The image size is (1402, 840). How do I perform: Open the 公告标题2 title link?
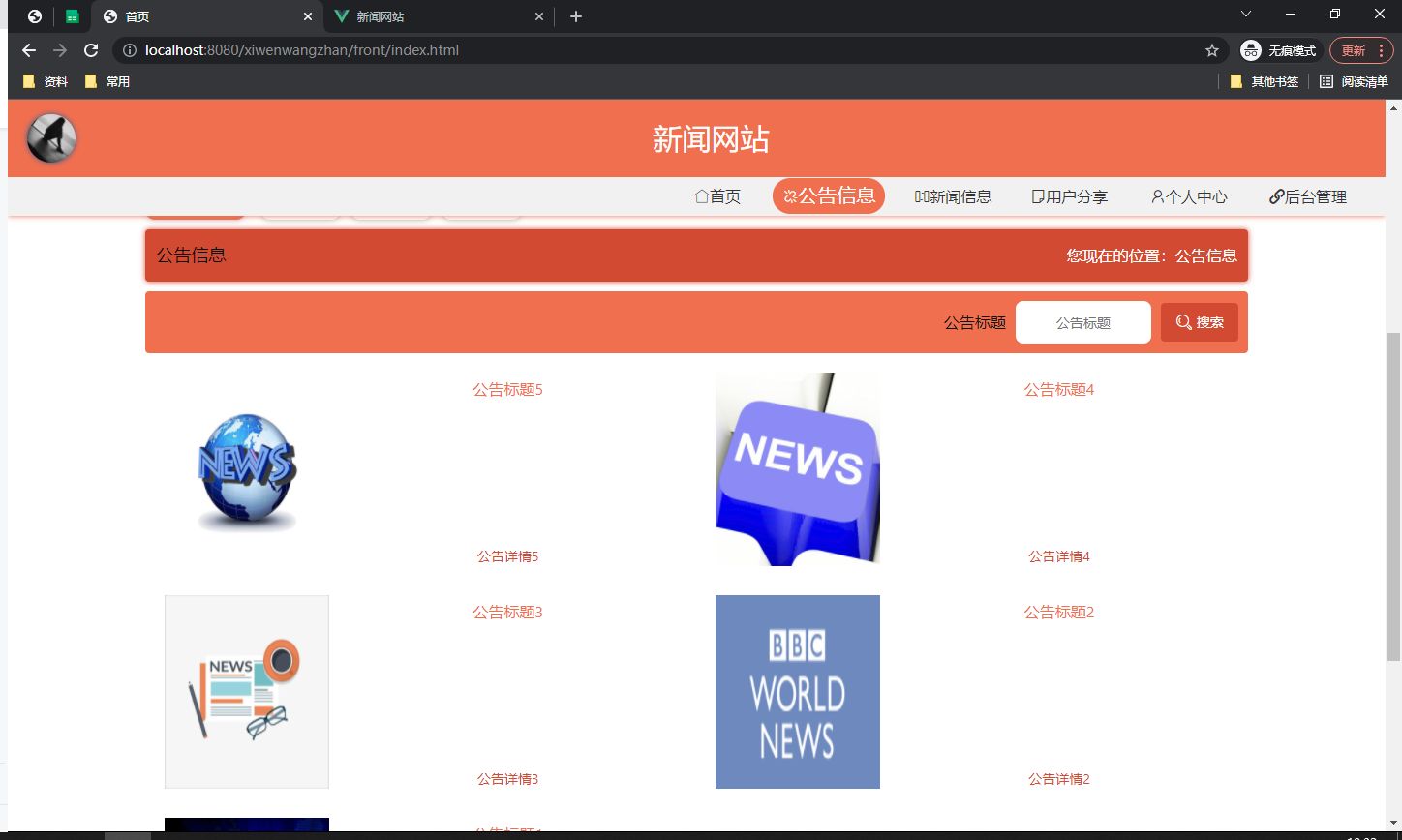(x=1059, y=613)
